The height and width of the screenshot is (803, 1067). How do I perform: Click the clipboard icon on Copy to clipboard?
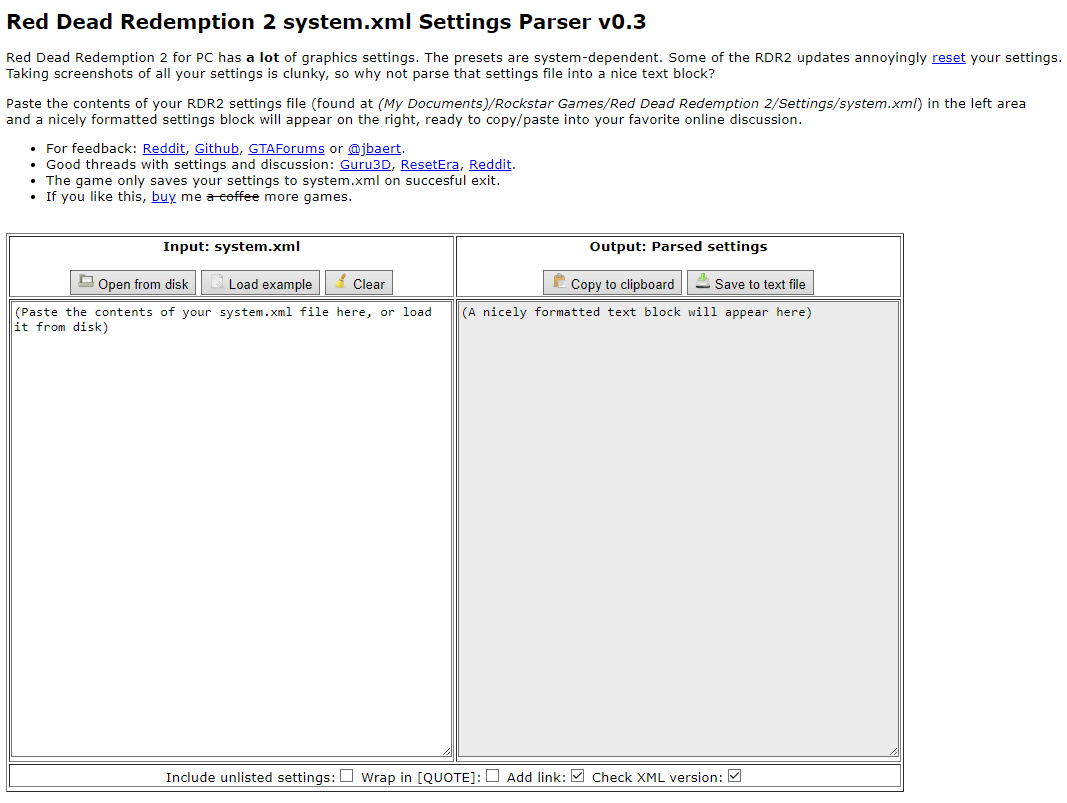click(559, 281)
